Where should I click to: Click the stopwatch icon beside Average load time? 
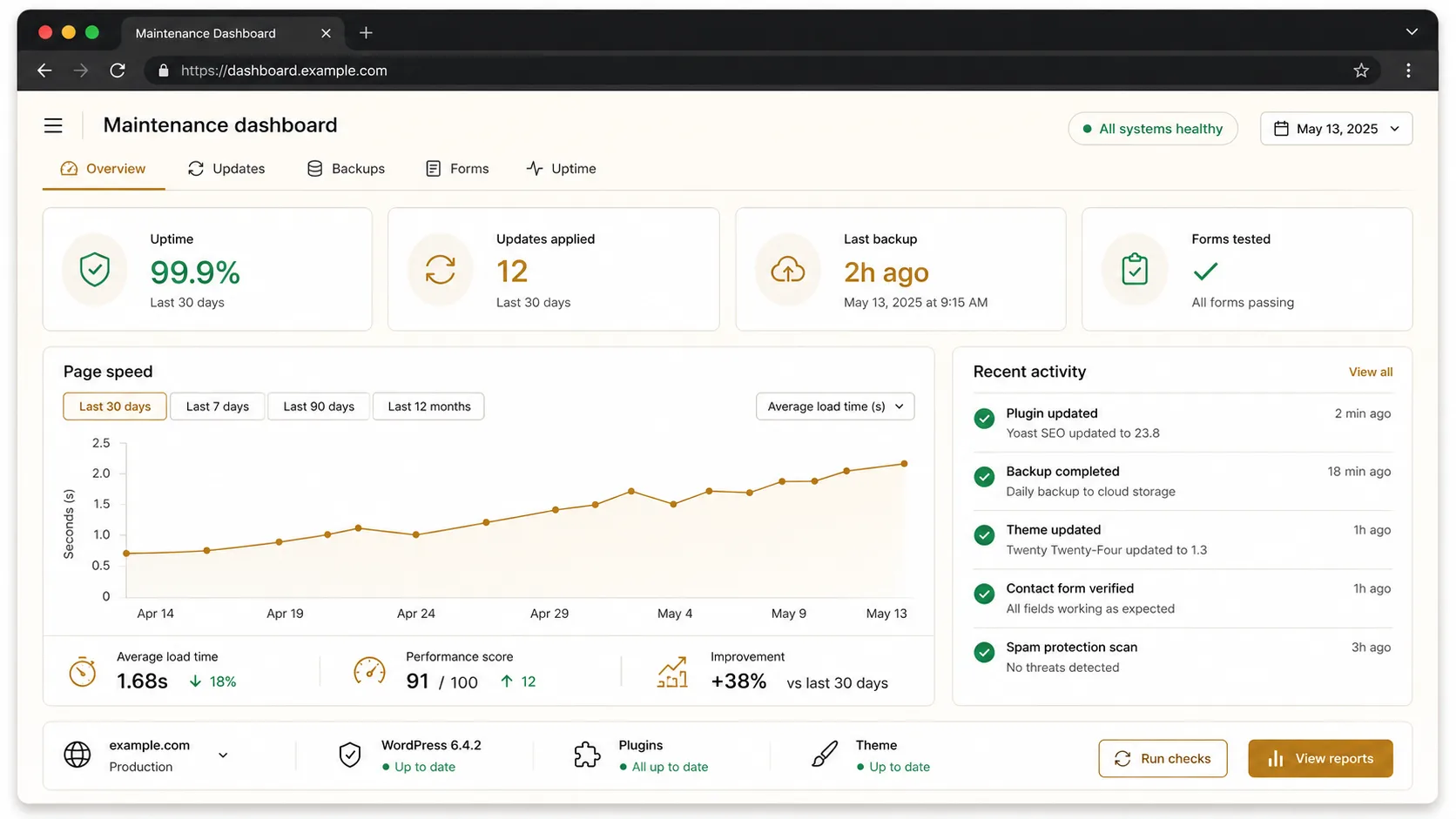tap(83, 671)
